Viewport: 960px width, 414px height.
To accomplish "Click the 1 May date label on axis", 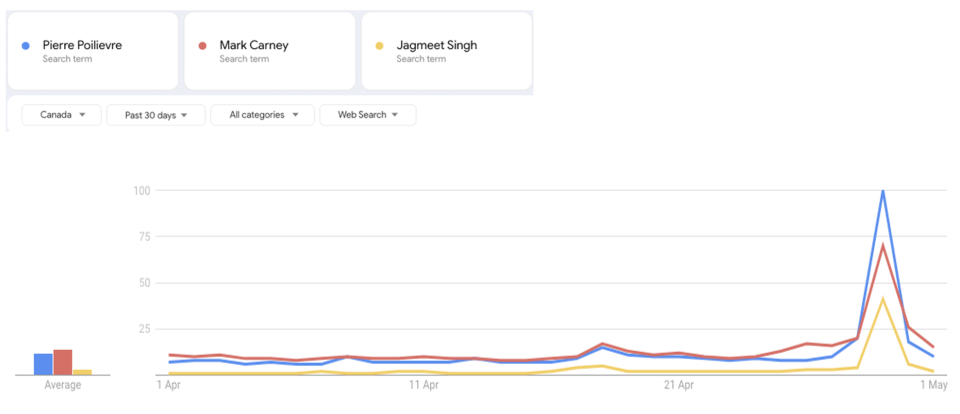I will click(x=933, y=385).
